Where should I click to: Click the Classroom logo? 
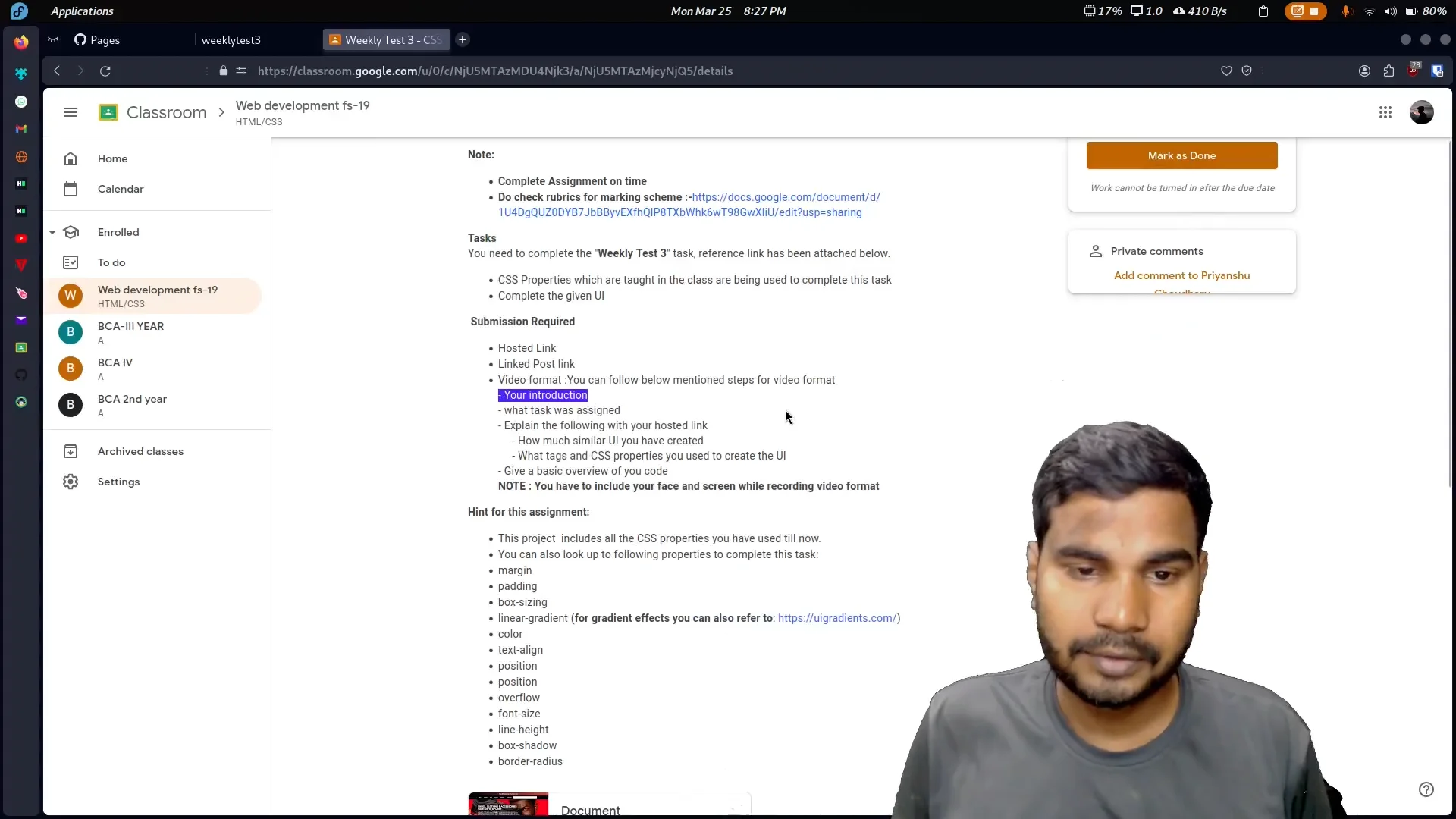[153, 112]
